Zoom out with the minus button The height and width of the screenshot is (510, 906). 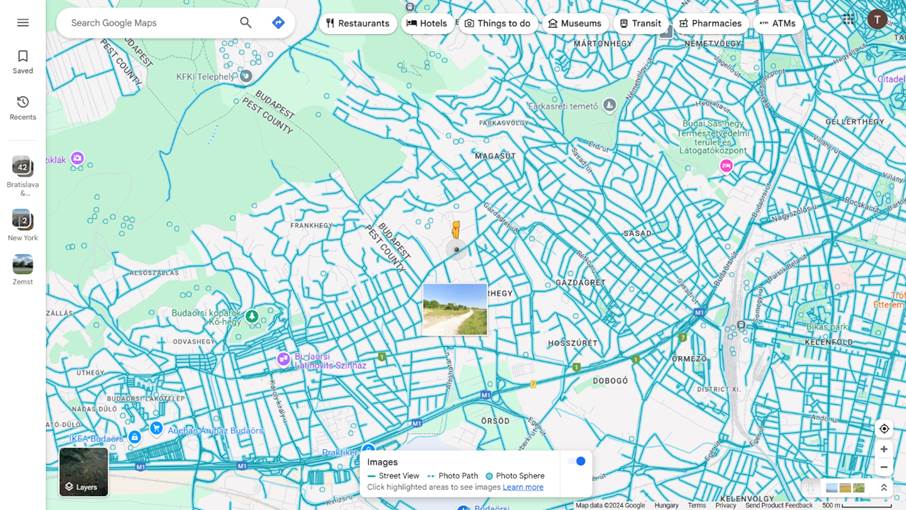(x=884, y=467)
